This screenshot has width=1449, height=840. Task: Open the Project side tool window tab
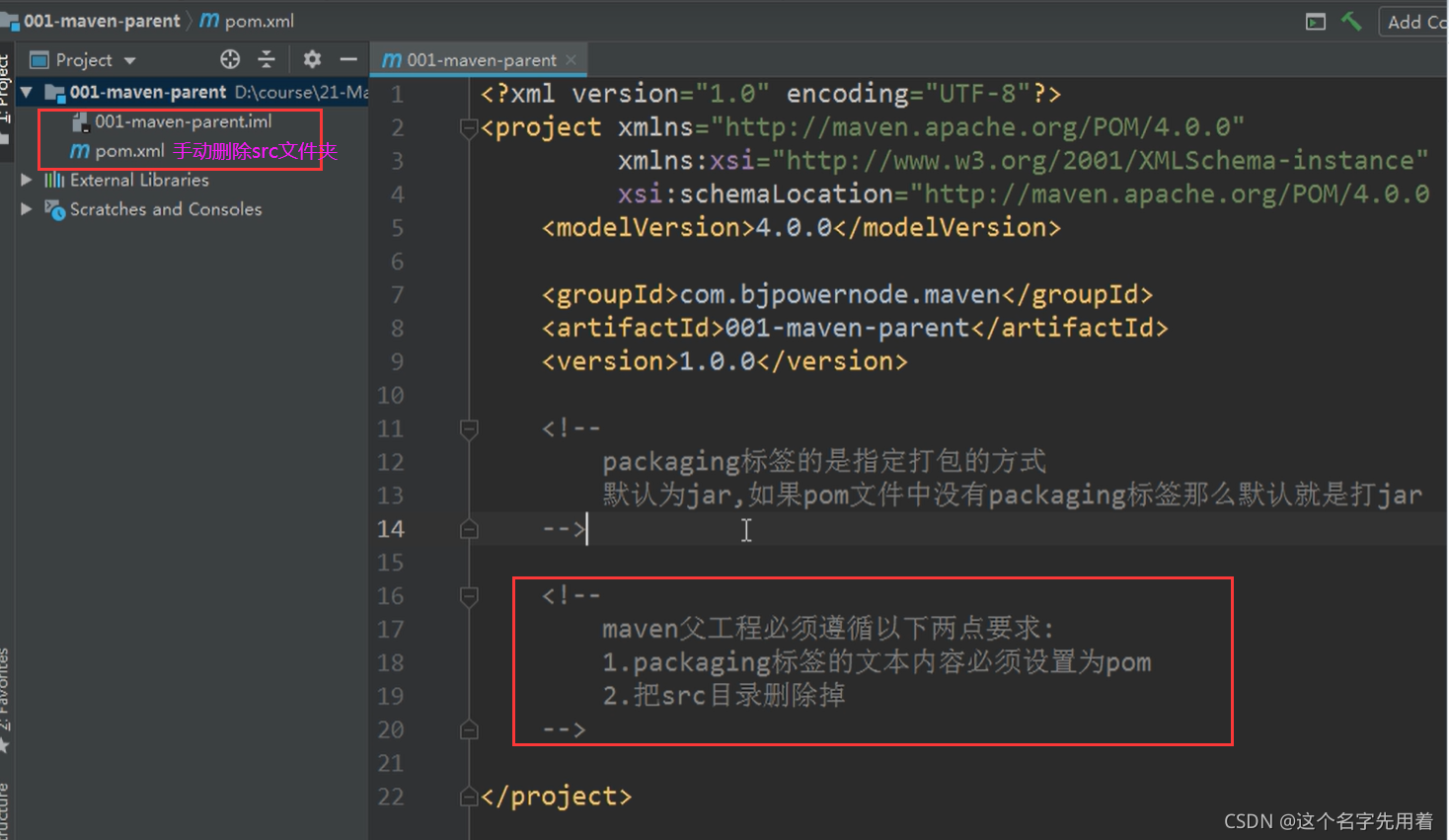pyautogui.click(x=6, y=97)
